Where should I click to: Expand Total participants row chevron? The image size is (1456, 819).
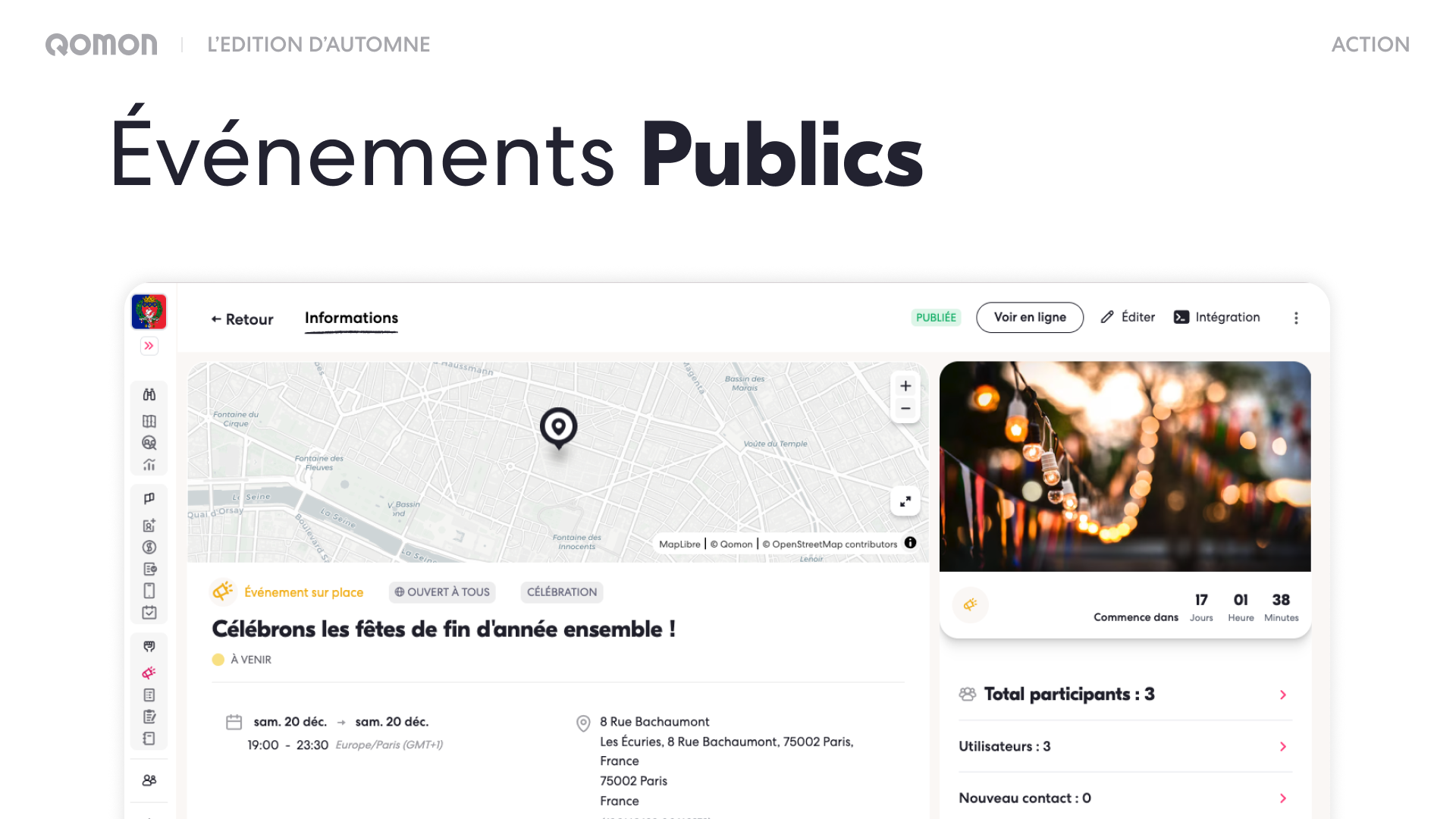(x=1283, y=695)
